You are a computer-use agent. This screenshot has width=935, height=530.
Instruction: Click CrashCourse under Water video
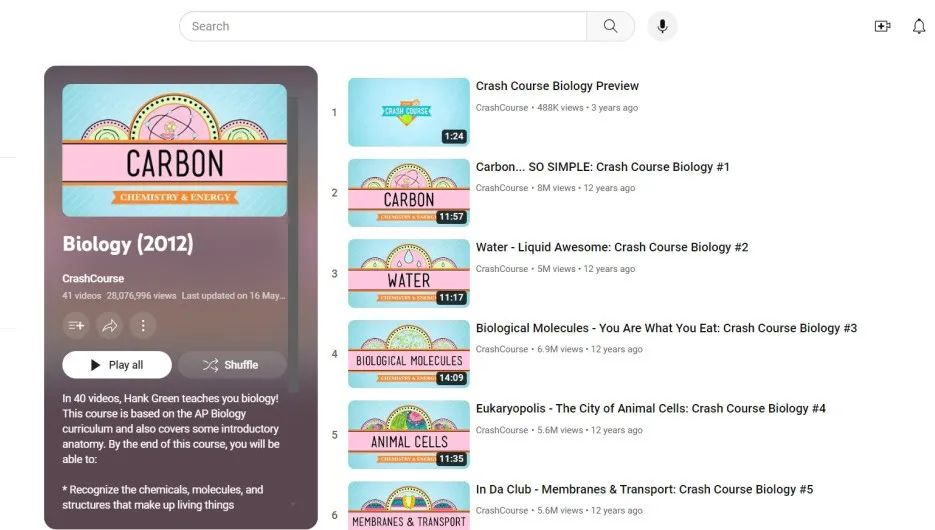[501, 269]
